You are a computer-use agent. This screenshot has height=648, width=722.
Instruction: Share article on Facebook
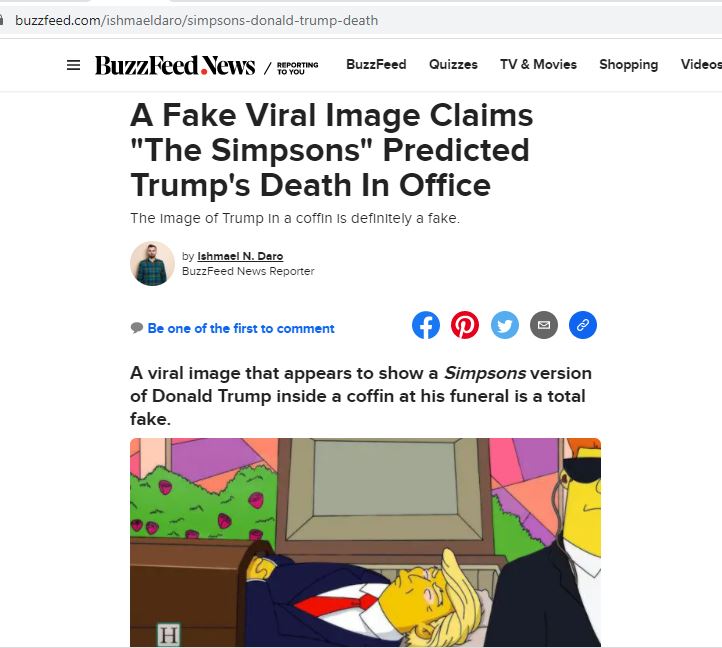(x=426, y=325)
